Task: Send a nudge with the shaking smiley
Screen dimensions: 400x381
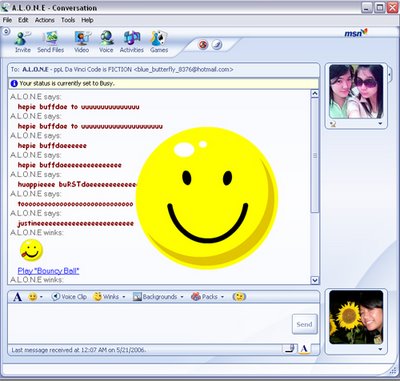Action: (239, 297)
